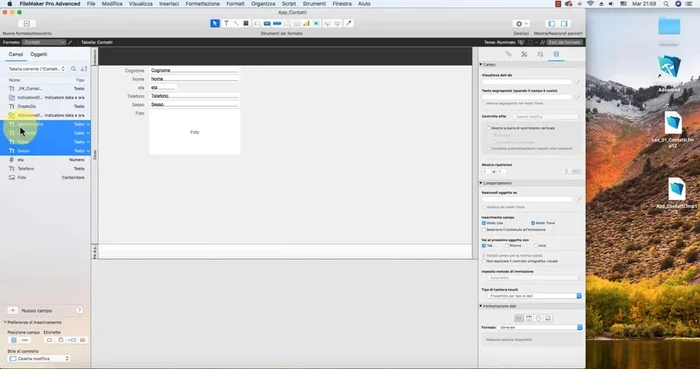Select the arrow selection tool
This screenshot has height=369, width=700.
[x=215, y=23]
